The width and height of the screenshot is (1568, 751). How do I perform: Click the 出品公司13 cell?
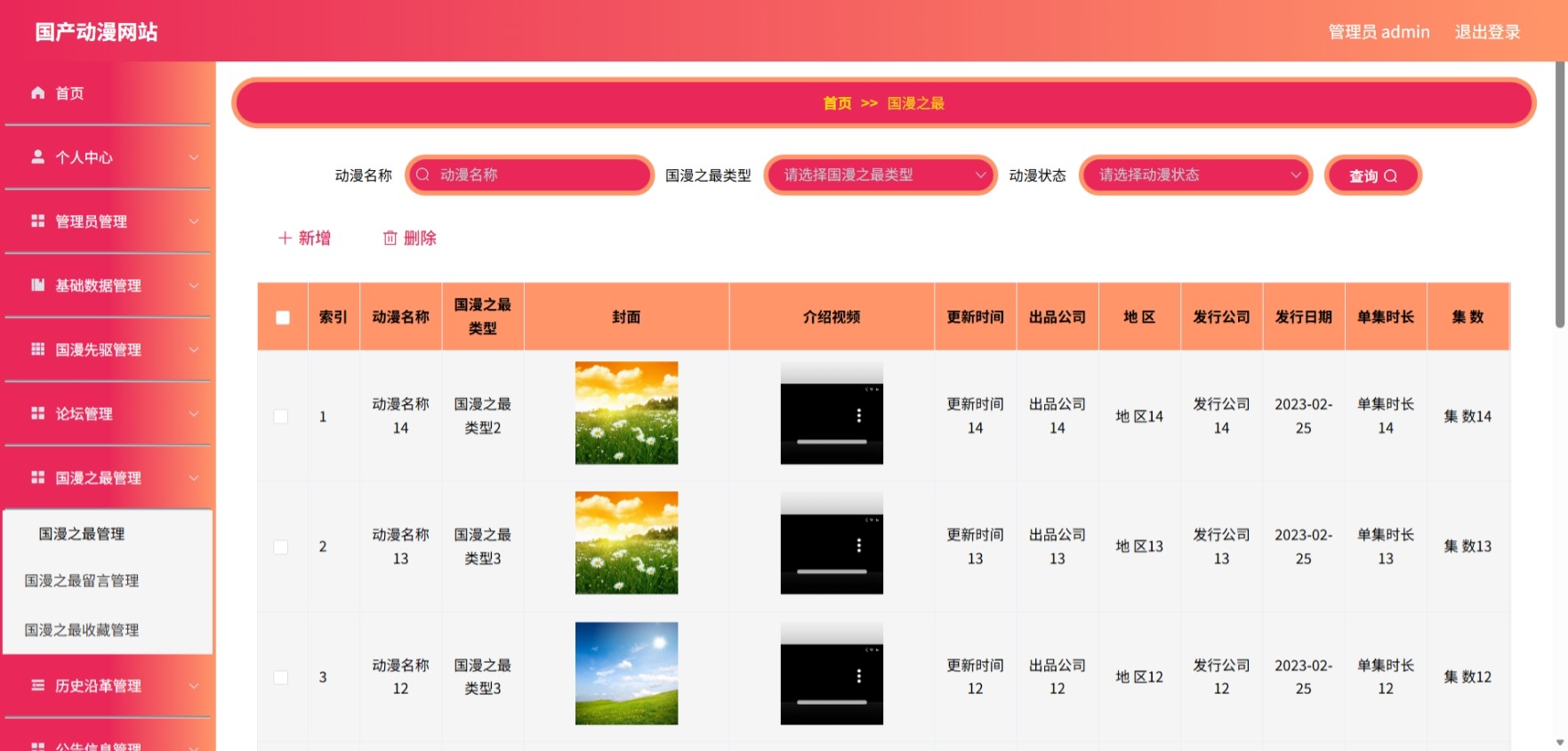[x=1057, y=546]
